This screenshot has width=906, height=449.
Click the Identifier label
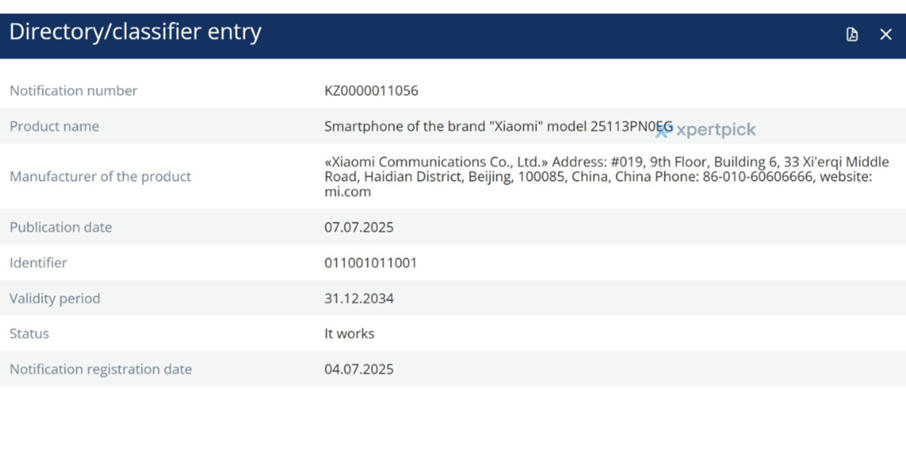[x=38, y=263]
